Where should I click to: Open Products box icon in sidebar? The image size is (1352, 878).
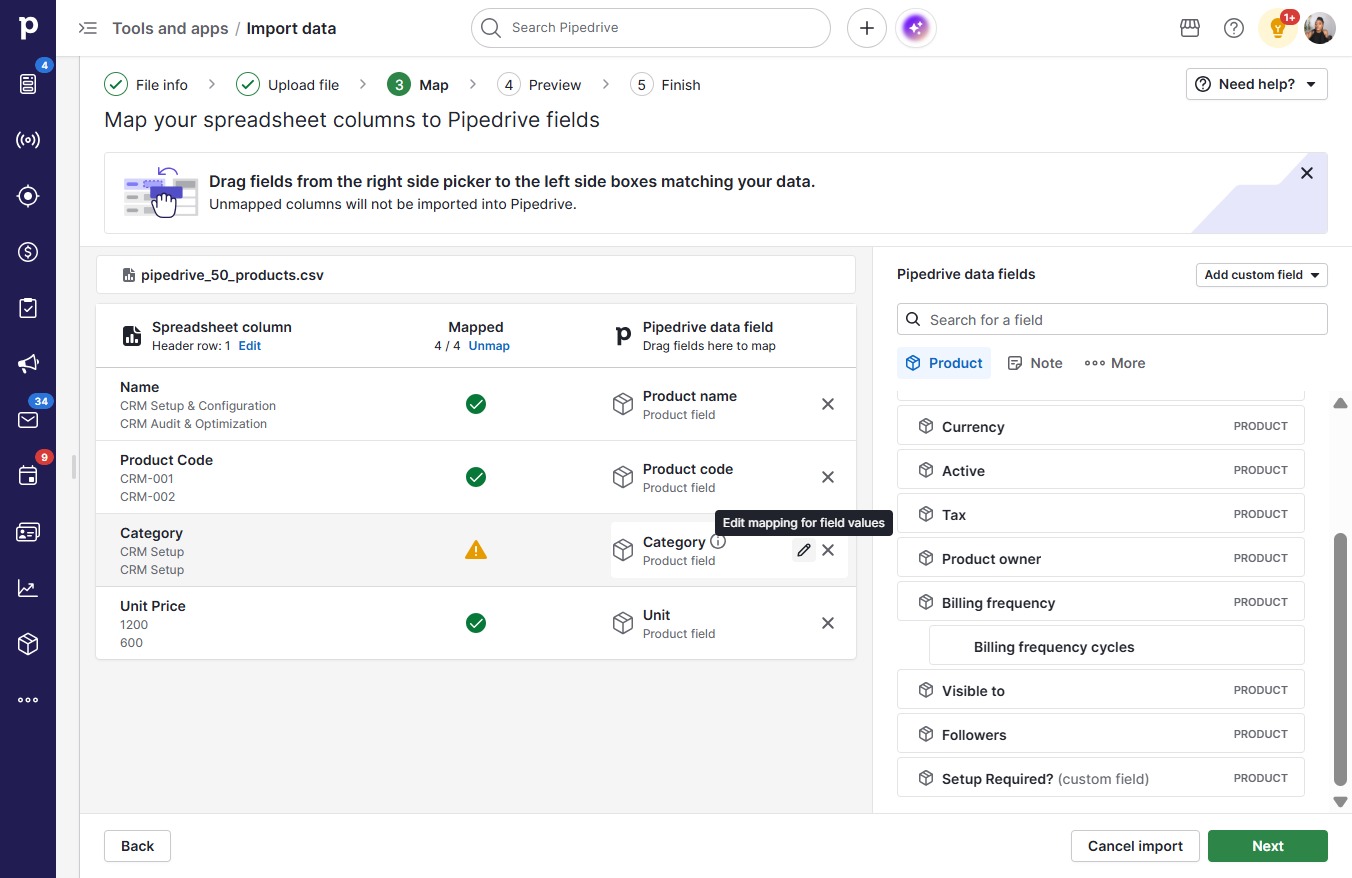pyautogui.click(x=28, y=644)
